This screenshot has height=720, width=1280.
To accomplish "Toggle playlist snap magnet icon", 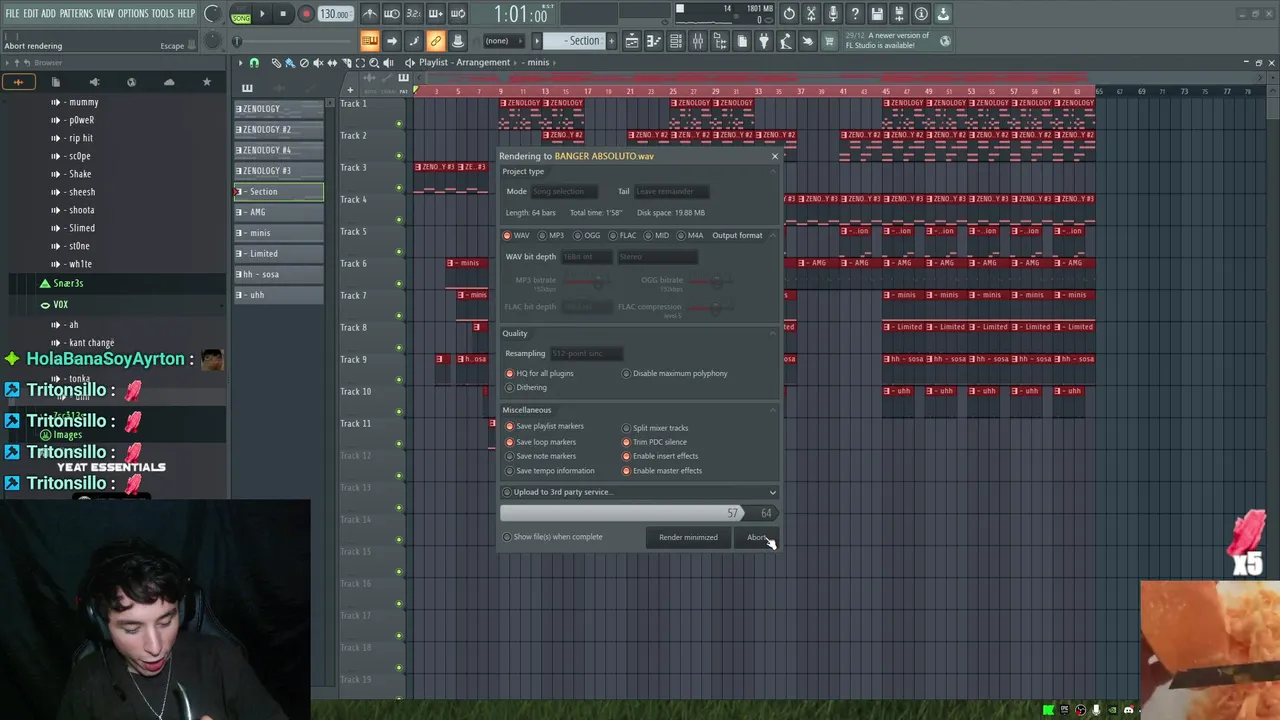I will 254,63.
